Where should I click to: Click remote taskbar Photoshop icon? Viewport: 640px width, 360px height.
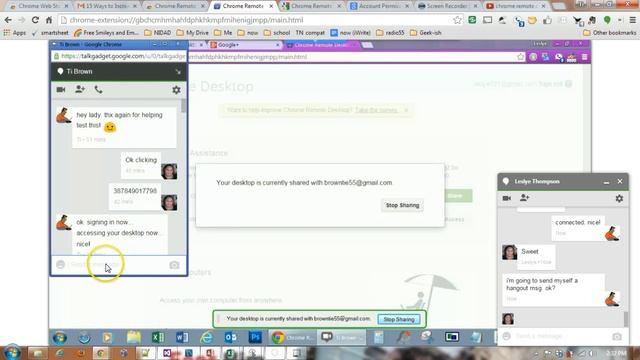tap(255, 337)
